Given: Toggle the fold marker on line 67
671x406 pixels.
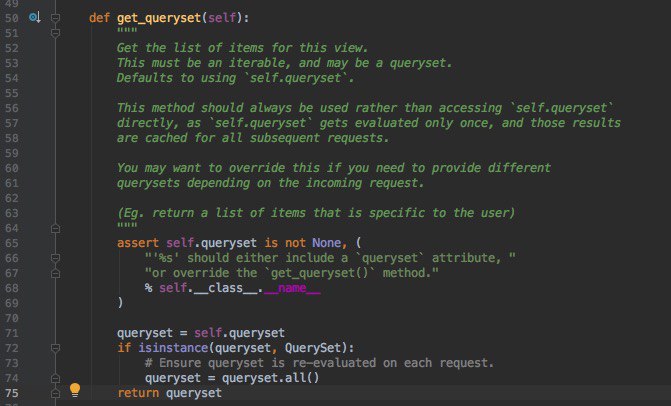Looking at the screenshot, I should (55, 273).
